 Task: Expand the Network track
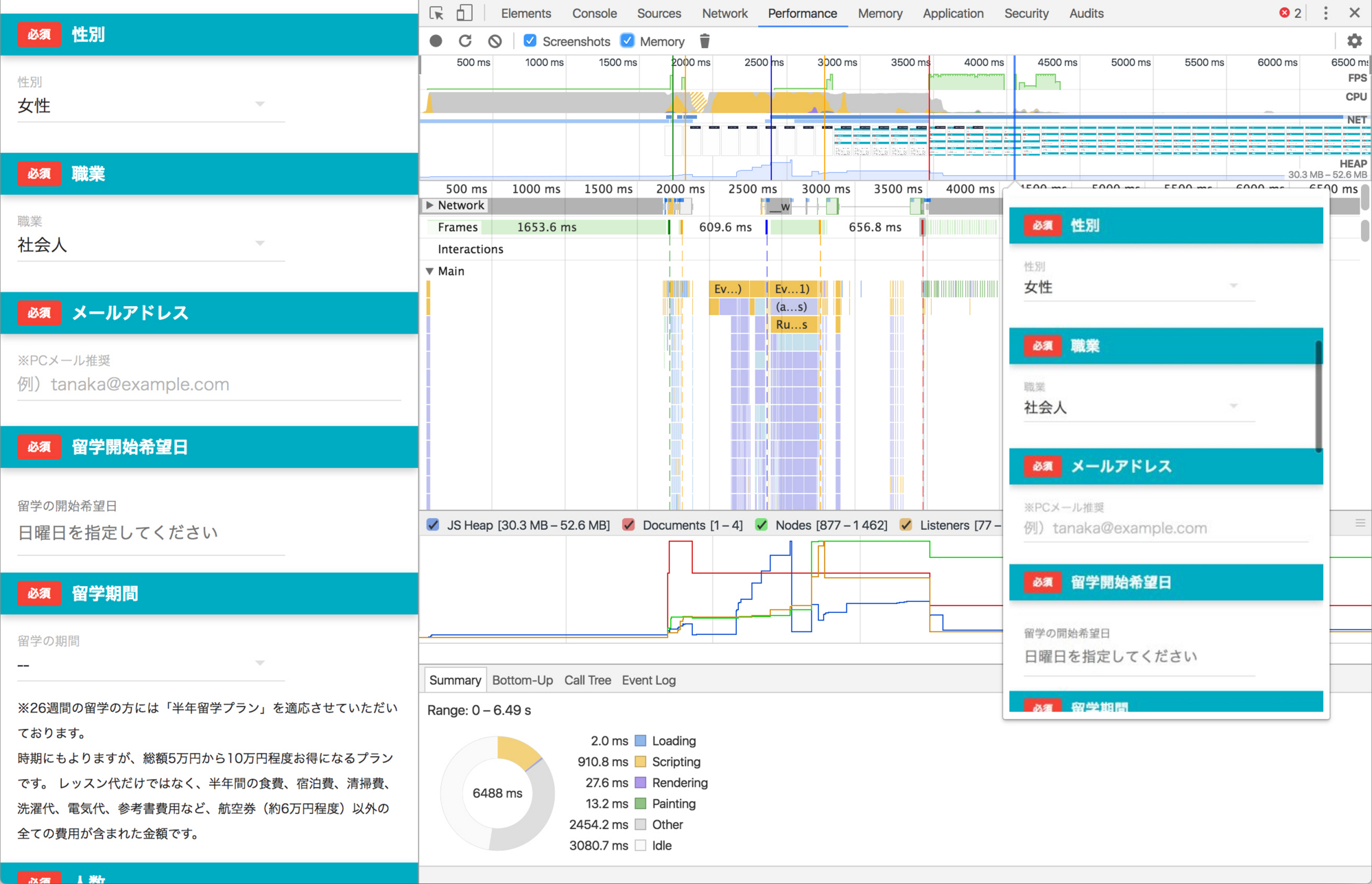429,205
